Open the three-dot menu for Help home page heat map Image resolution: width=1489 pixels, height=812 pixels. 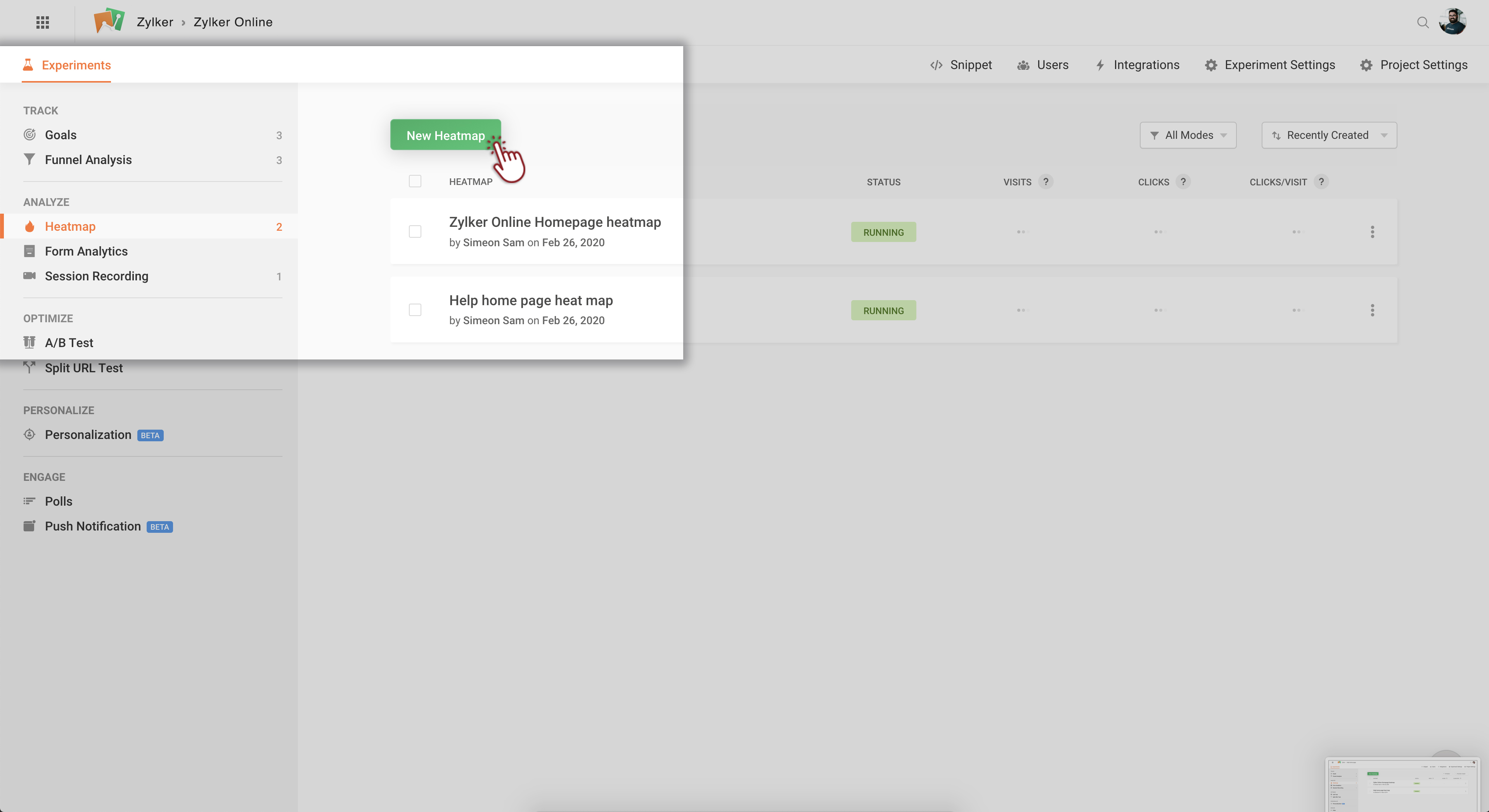1372,310
